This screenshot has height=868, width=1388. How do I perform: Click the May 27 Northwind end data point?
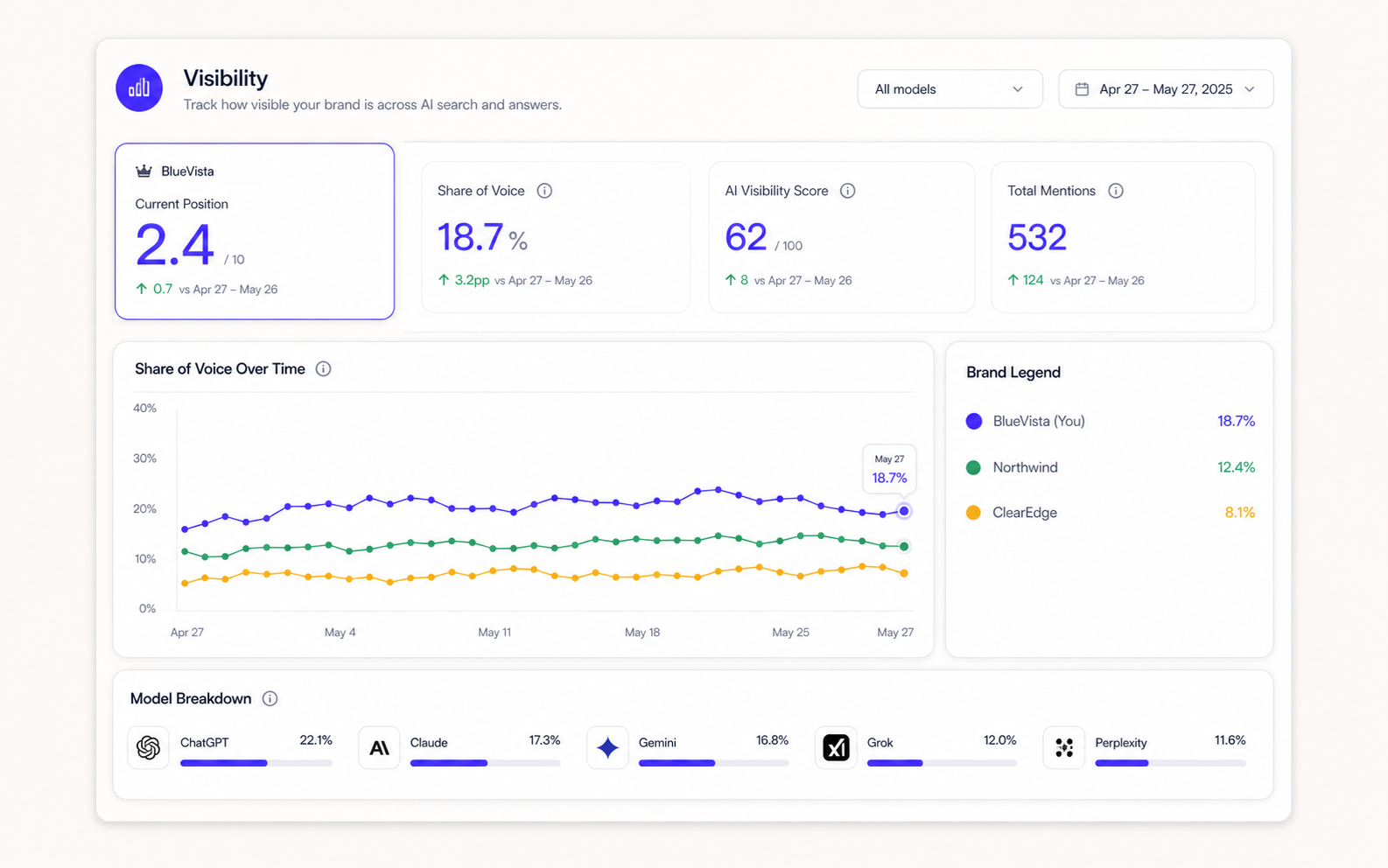[904, 546]
